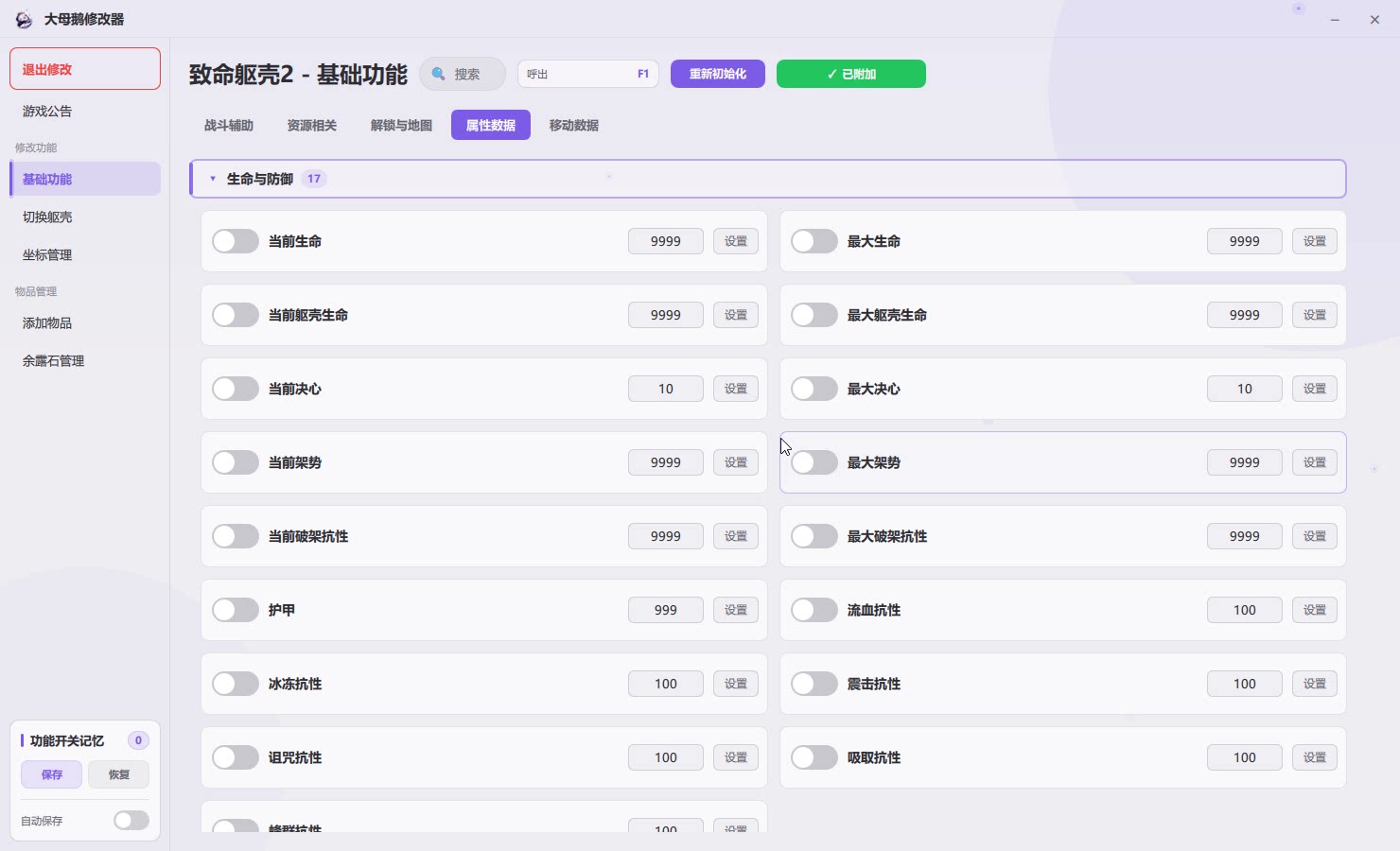Screen dimensions: 1400x851
Task: Turn on the 流血抗性 switch
Action: coord(814,610)
